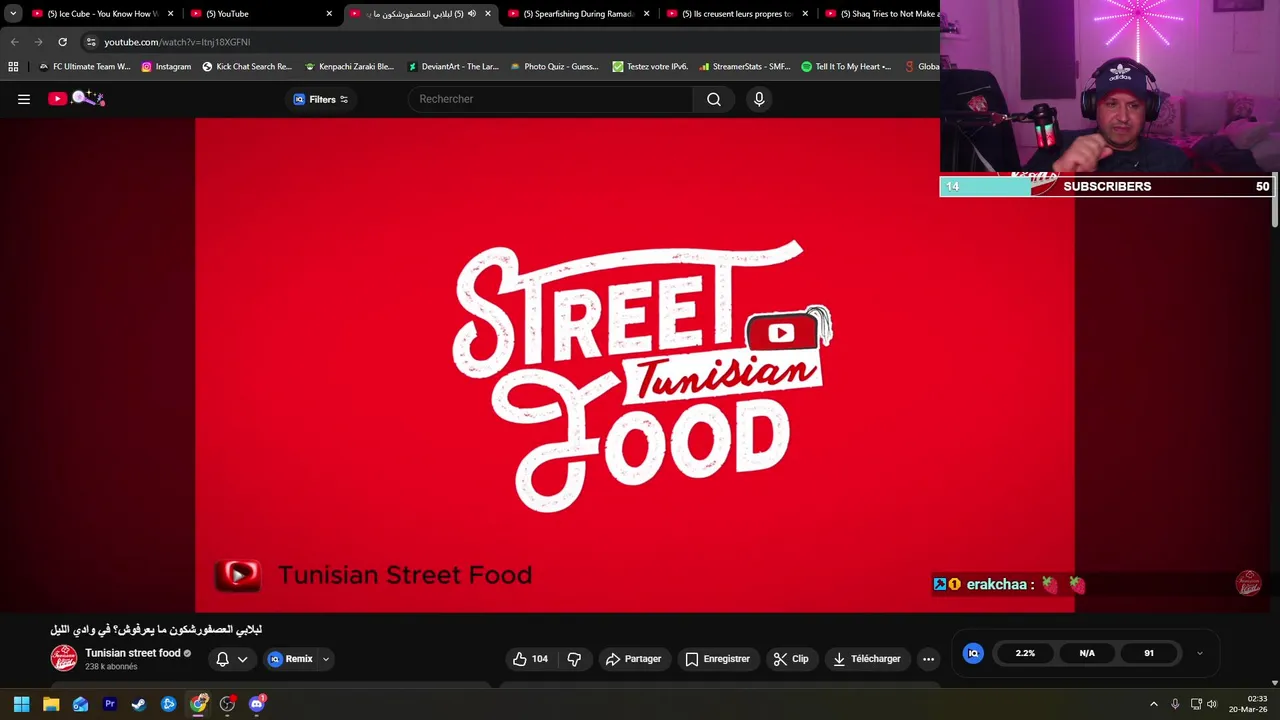Open the IQ Filters panel
The image size is (1280, 720).
(321, 99)
